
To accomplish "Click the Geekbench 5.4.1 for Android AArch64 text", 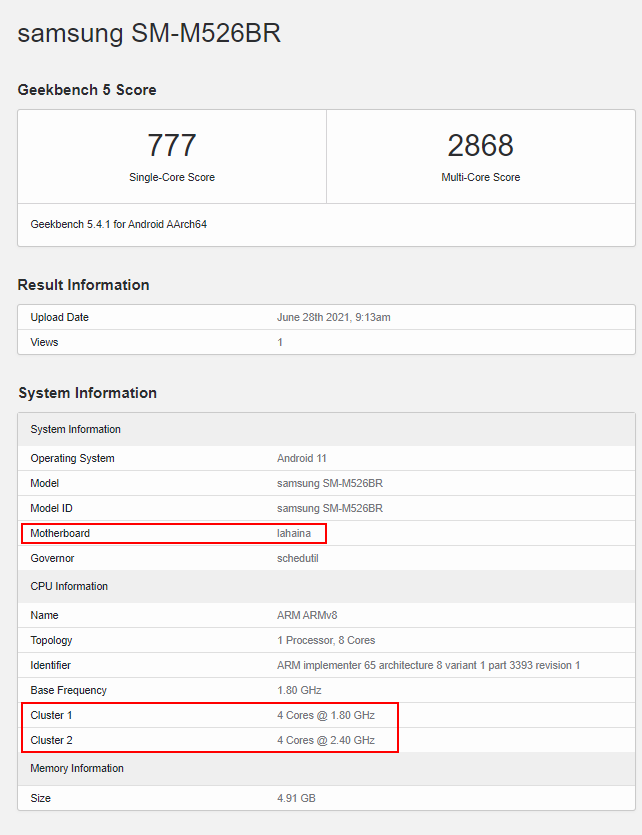I will click(x=119, y=224).
